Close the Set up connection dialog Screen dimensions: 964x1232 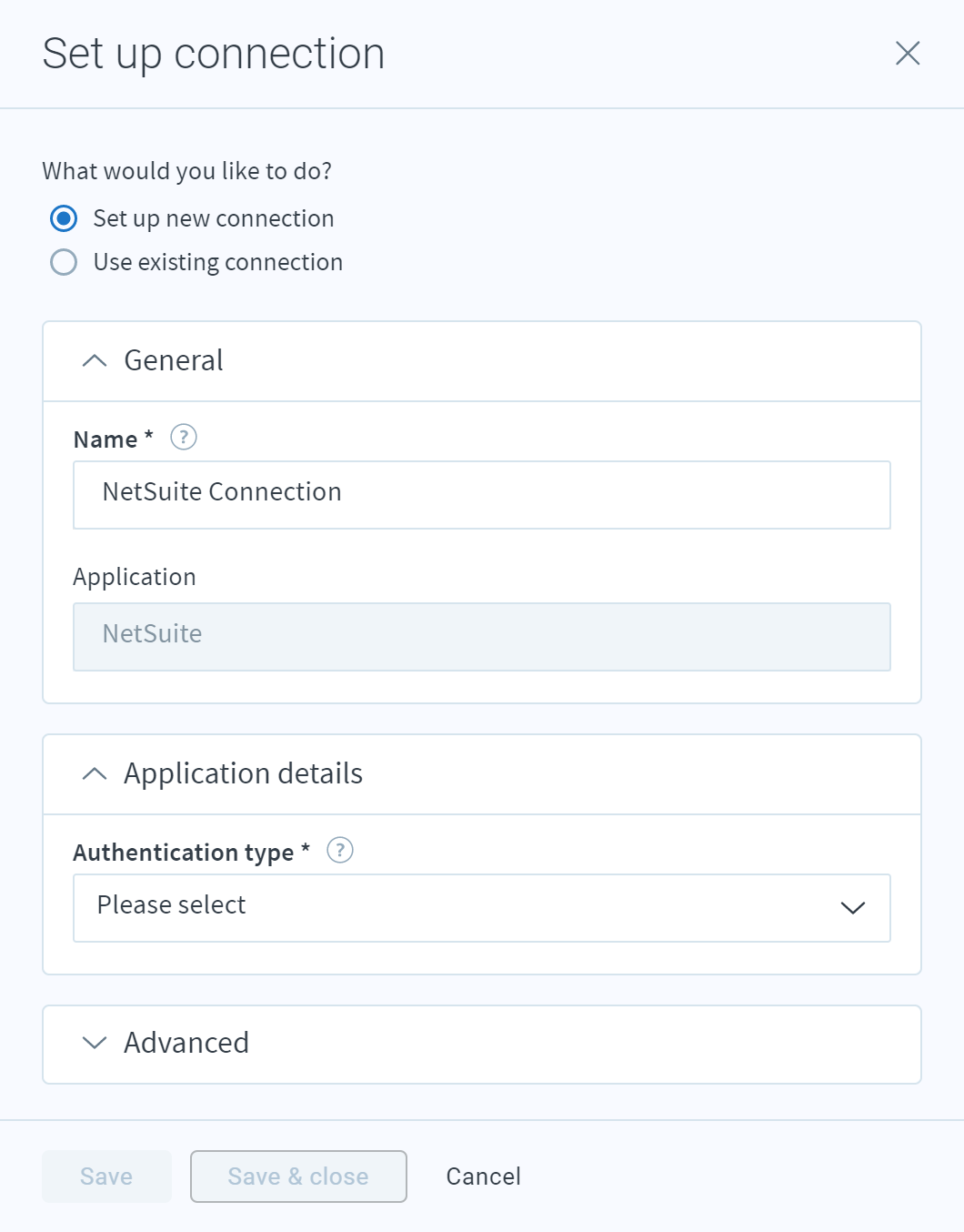click(x=908, y=54)
